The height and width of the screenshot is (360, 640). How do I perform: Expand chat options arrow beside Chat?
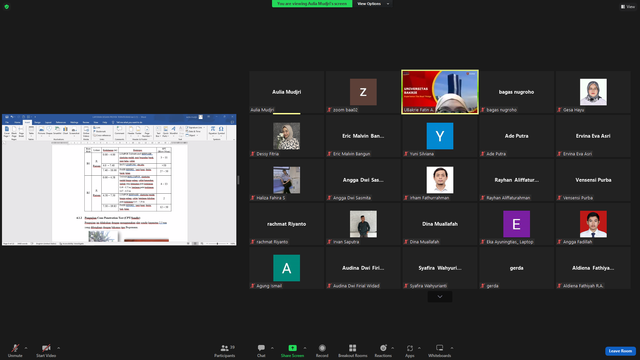point(272,348)
